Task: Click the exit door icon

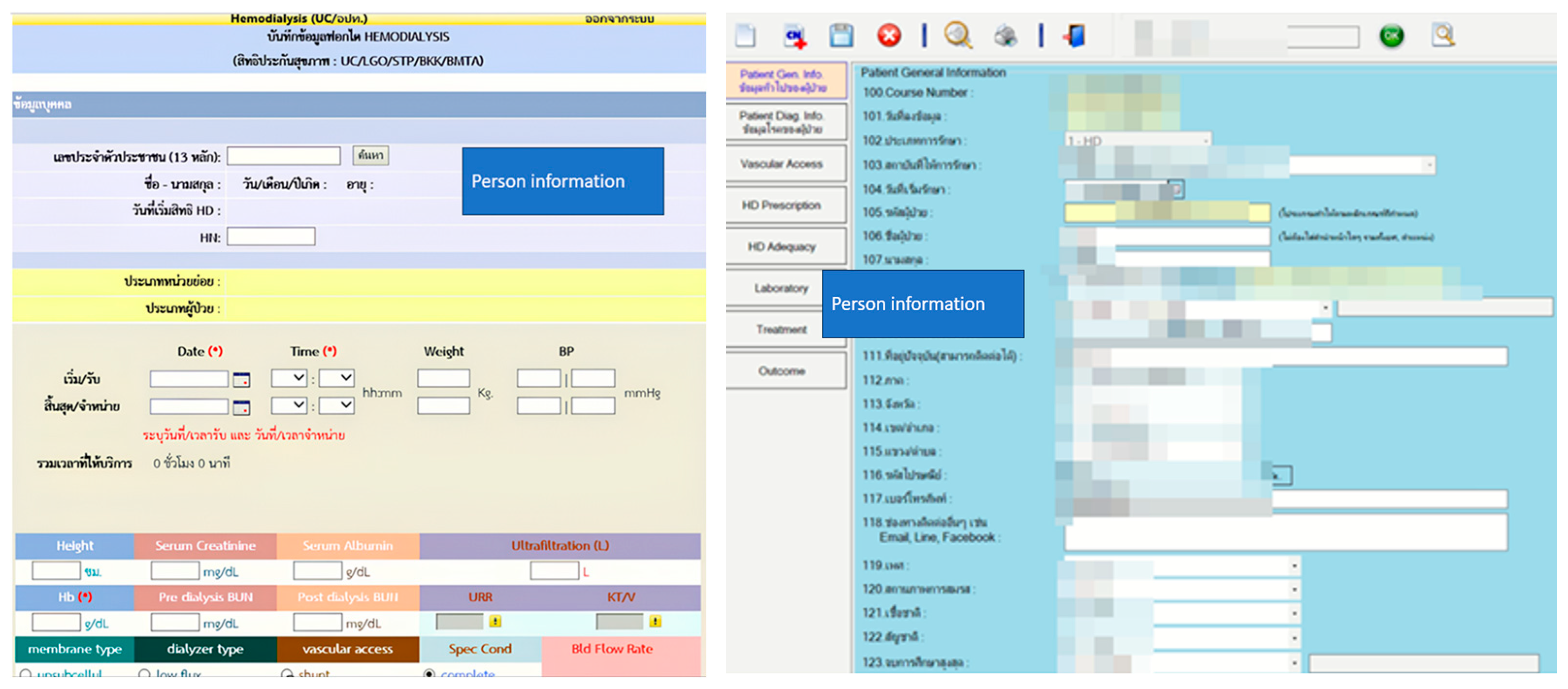Action: coord(1075,35)
